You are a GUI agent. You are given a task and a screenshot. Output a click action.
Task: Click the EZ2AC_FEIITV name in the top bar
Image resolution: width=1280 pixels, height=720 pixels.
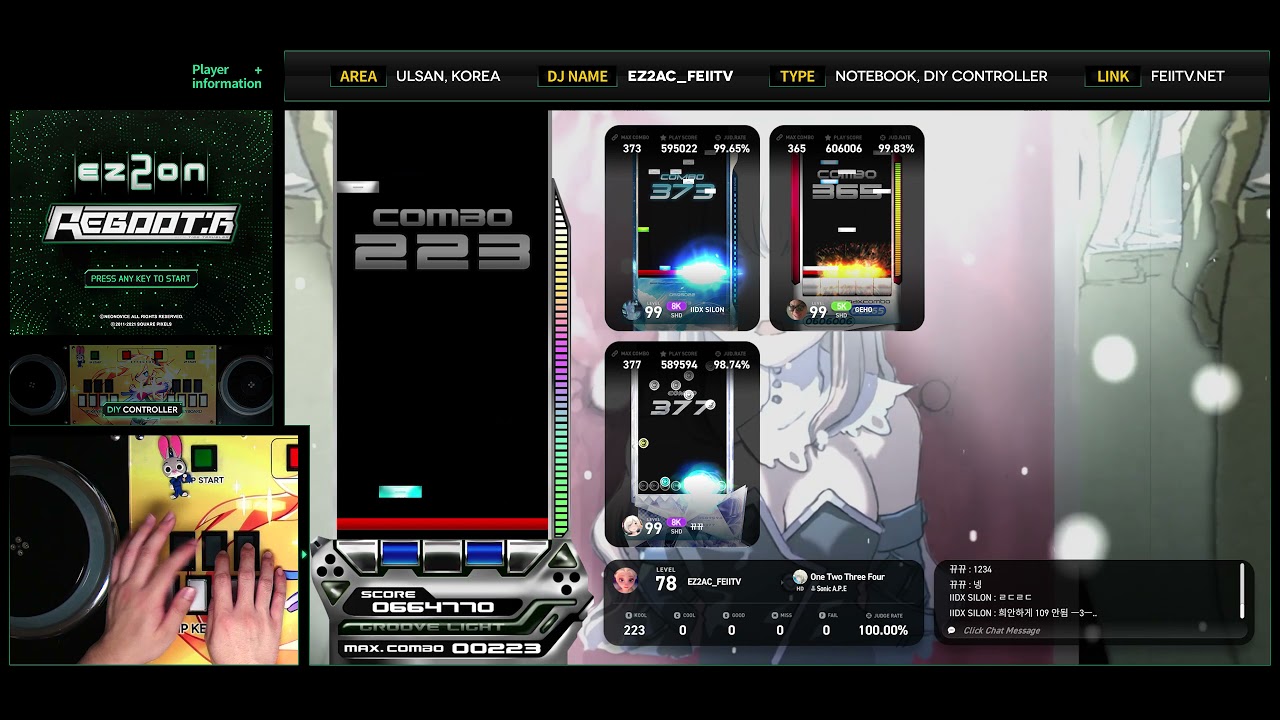[x=680, y=76]
